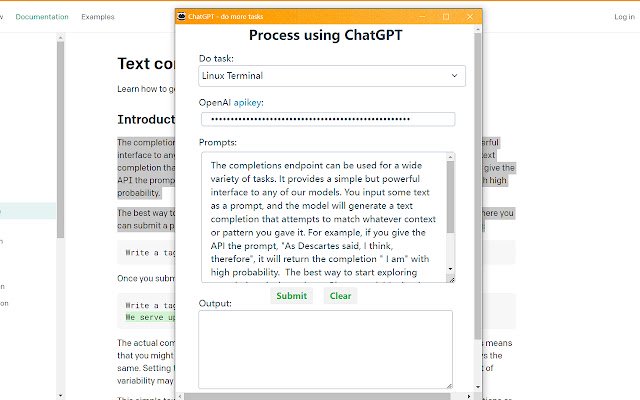Open Documentation tab in background page
Image resolution: width=640 pixels, height=400 pixels.
(42, 17)
